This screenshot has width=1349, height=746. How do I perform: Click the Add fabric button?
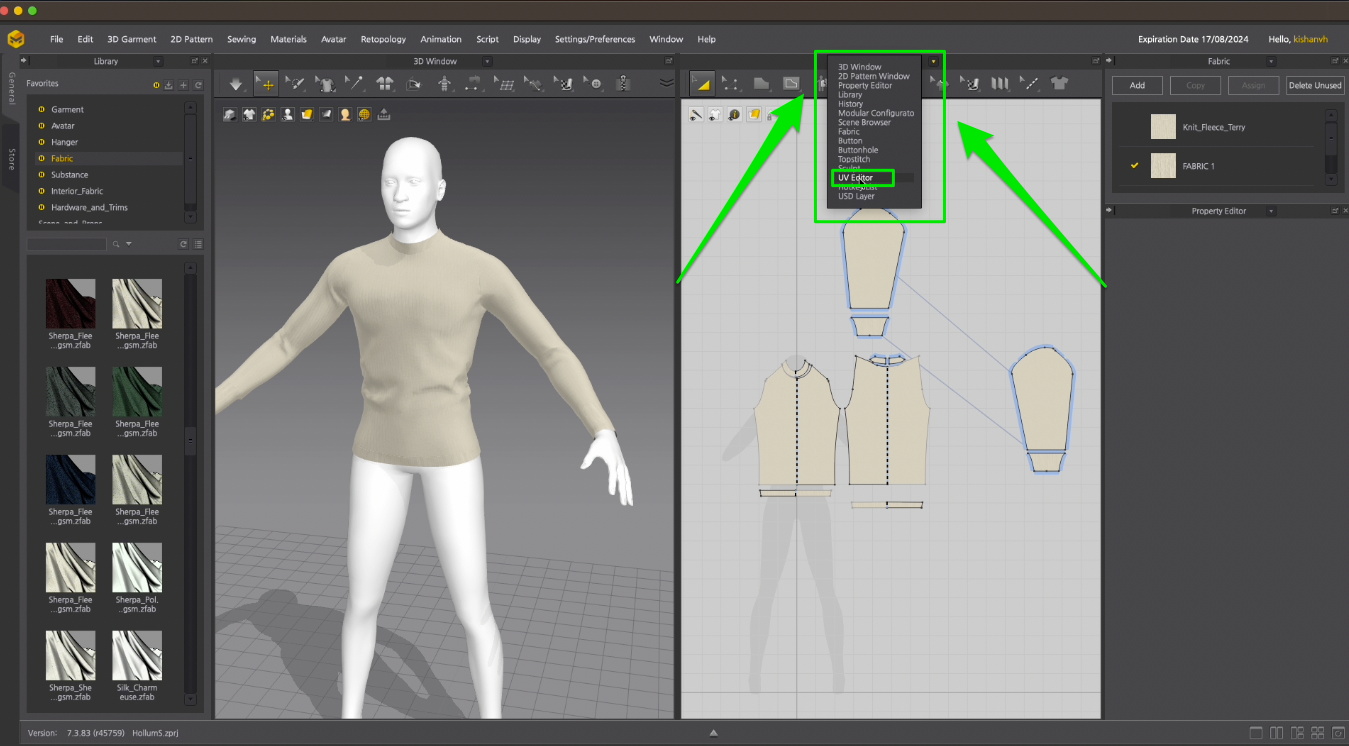point(1137,85)
